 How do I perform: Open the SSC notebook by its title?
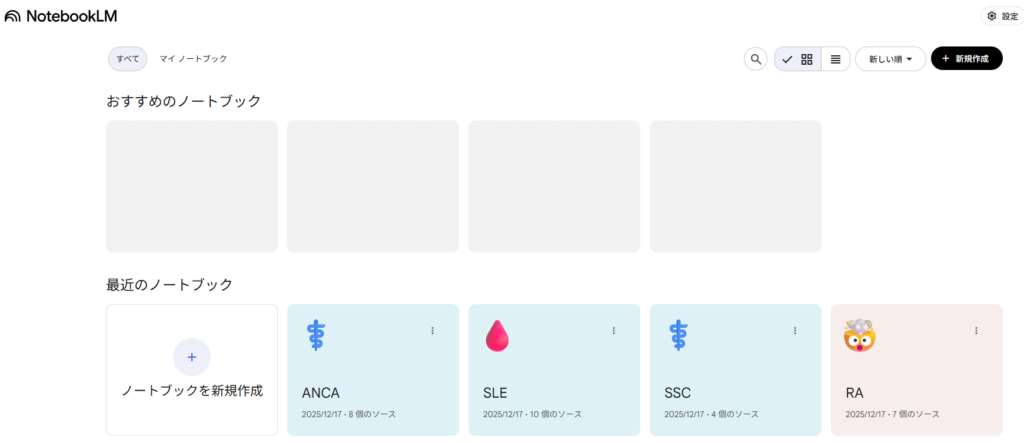pos(677,393)
